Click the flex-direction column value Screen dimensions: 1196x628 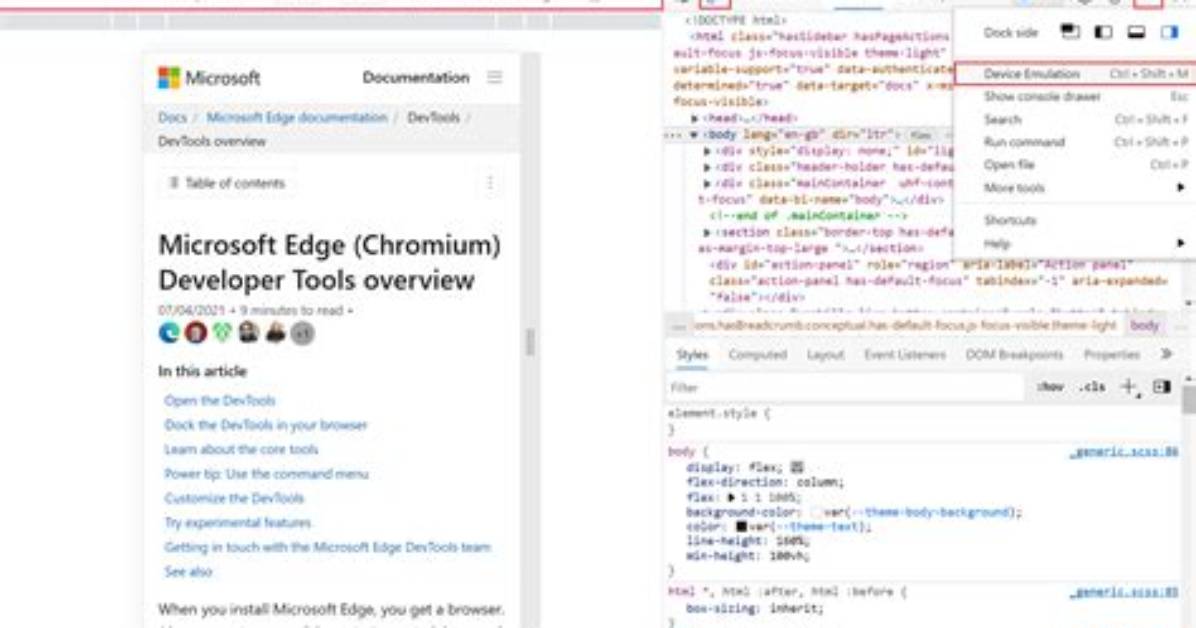point(818,482)
